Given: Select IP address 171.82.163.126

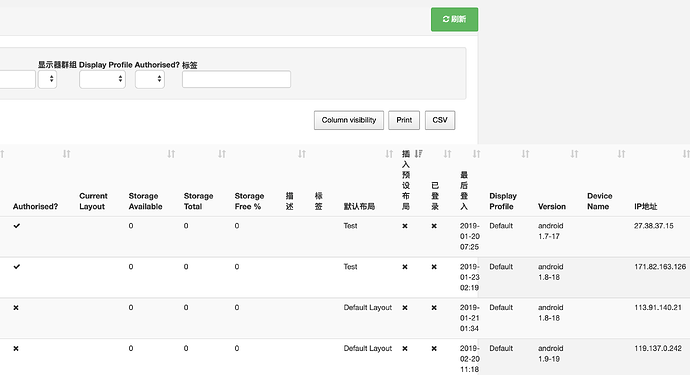Looking at the screenshot, I should click(660, 267).
